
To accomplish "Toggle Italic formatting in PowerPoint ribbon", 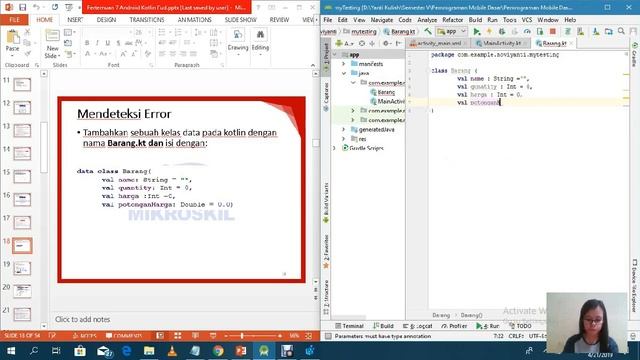I will click(x=97, y=43).
